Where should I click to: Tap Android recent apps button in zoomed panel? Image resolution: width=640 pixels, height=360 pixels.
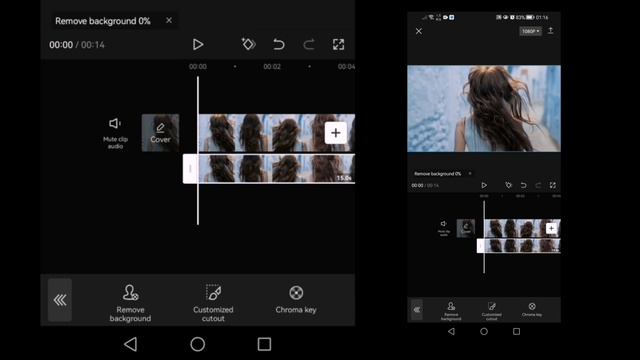click(x=264, y=344)
